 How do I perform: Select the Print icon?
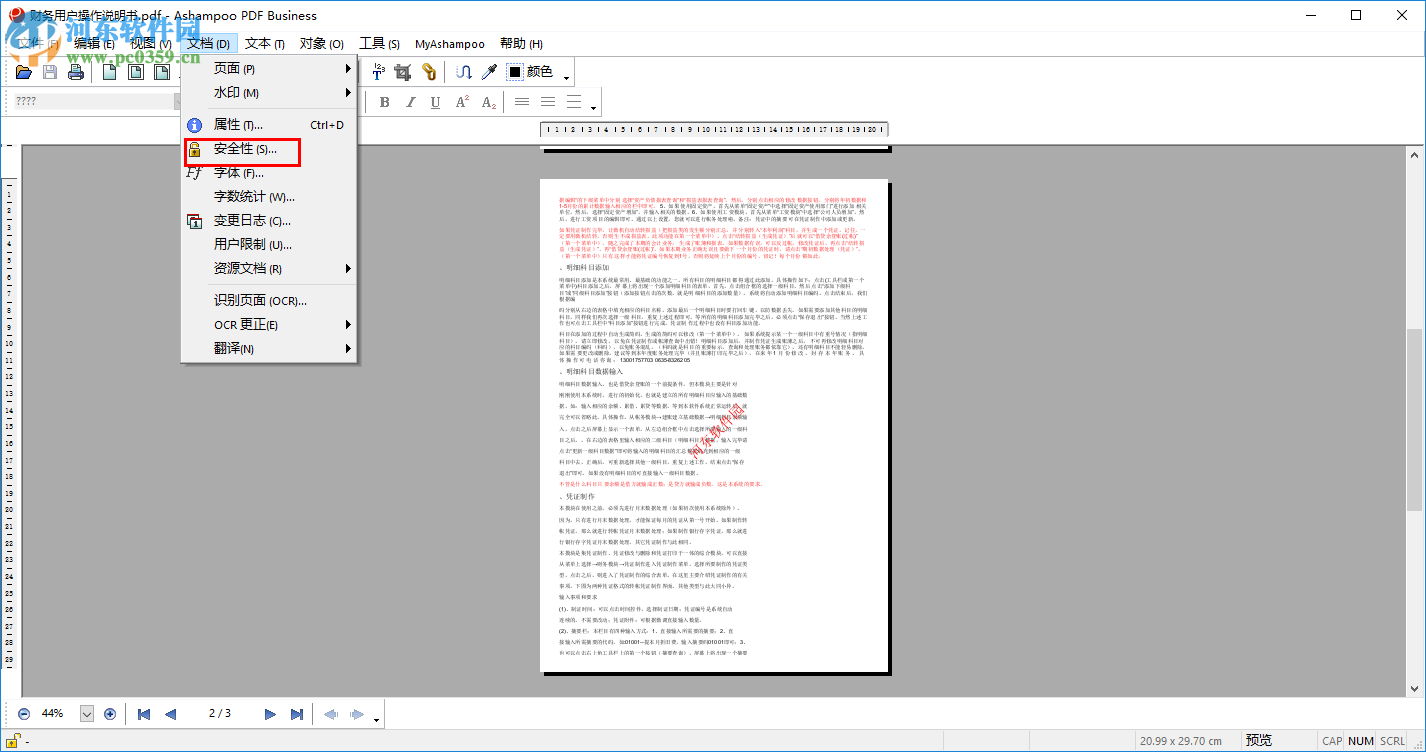coord(76,71)
